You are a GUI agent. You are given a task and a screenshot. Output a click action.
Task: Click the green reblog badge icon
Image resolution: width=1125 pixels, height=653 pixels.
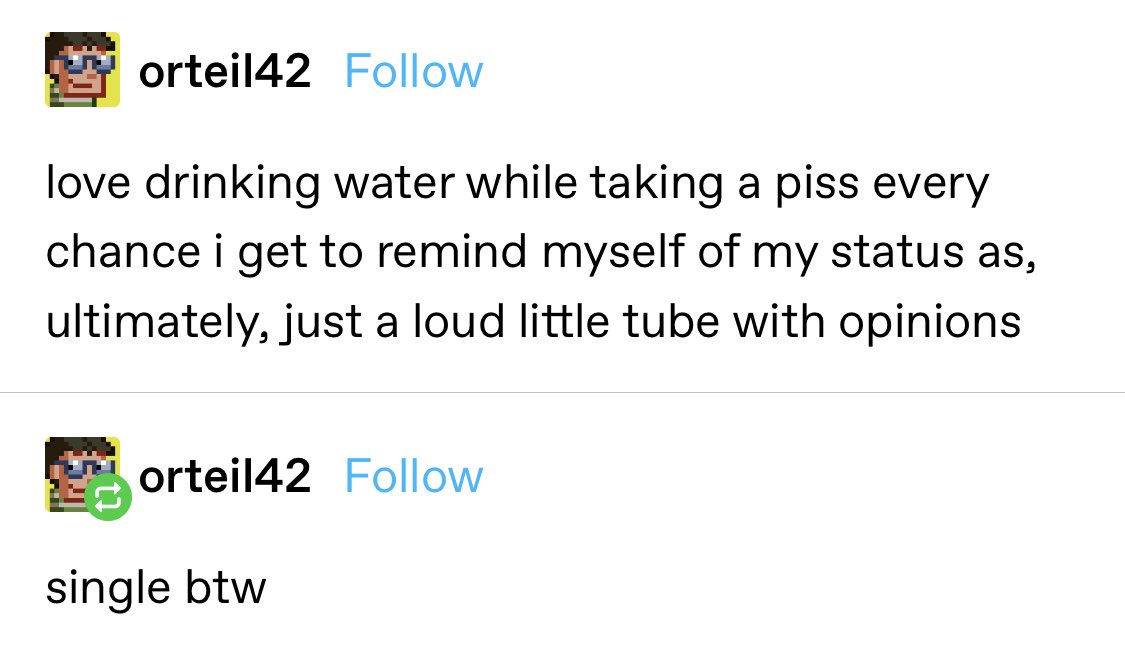(x=108, y=498)
